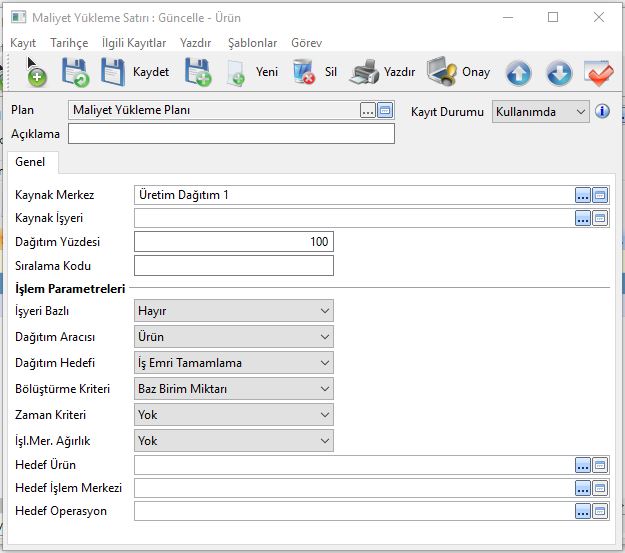625x553 pixels.
Task: Delete the record with Sil
Action: (318, 73)
